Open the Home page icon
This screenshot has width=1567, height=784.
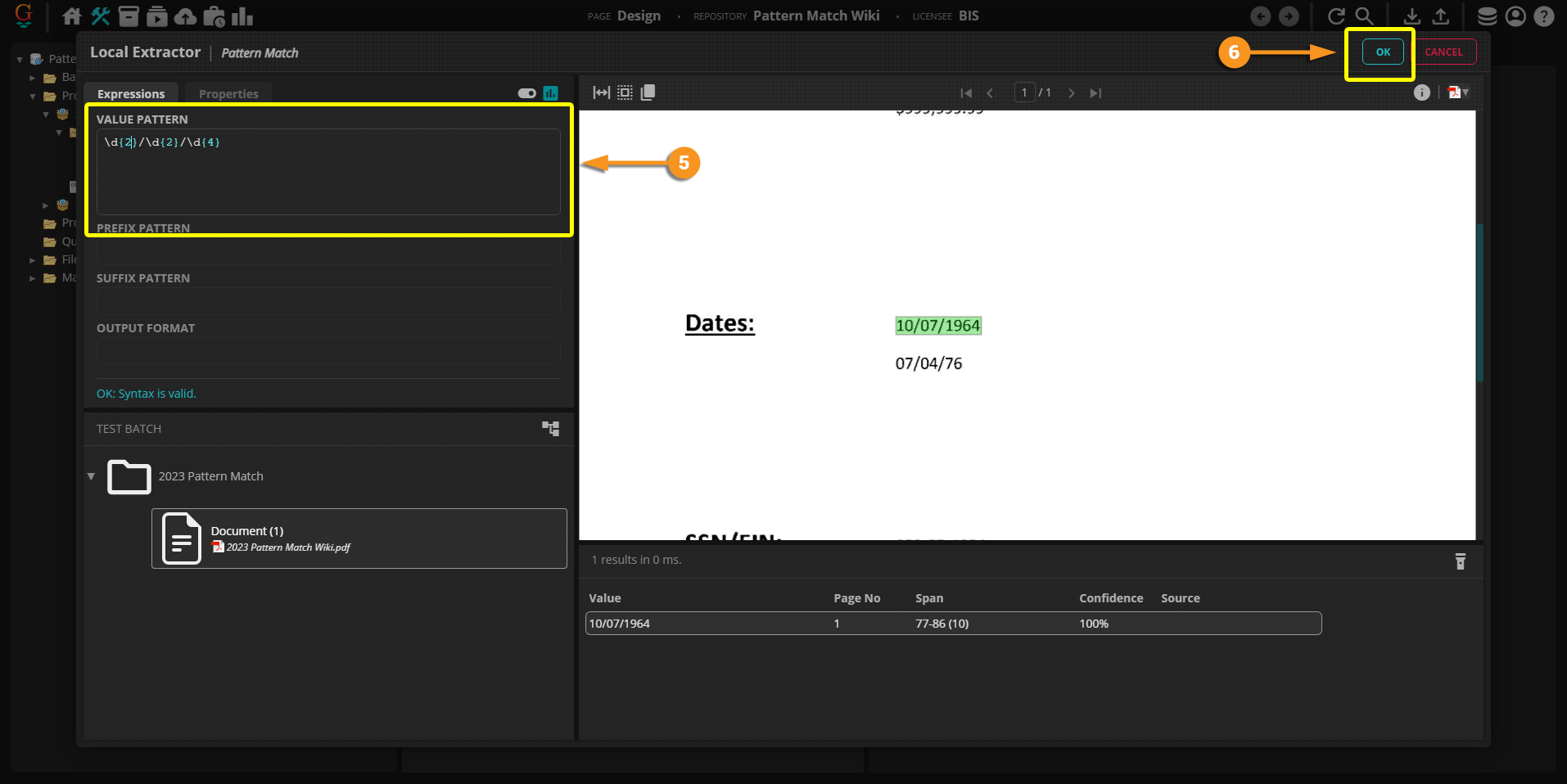pos(72,16)
